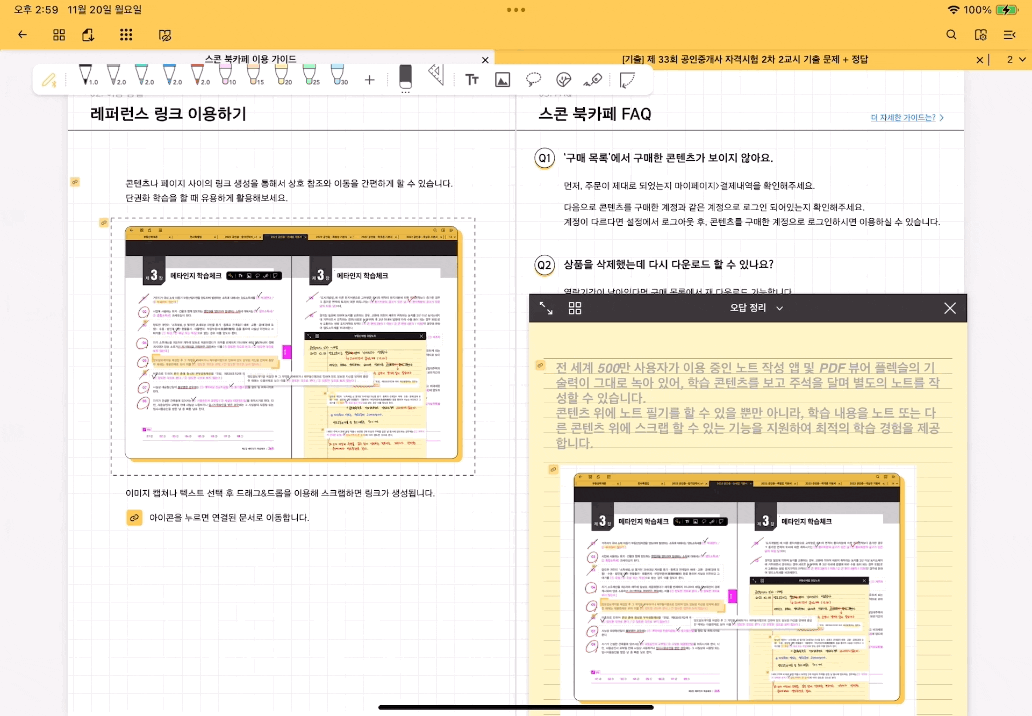Tap link icon on the dashed captured image
Screen dimensions: 1032x716
click(104, 223)
